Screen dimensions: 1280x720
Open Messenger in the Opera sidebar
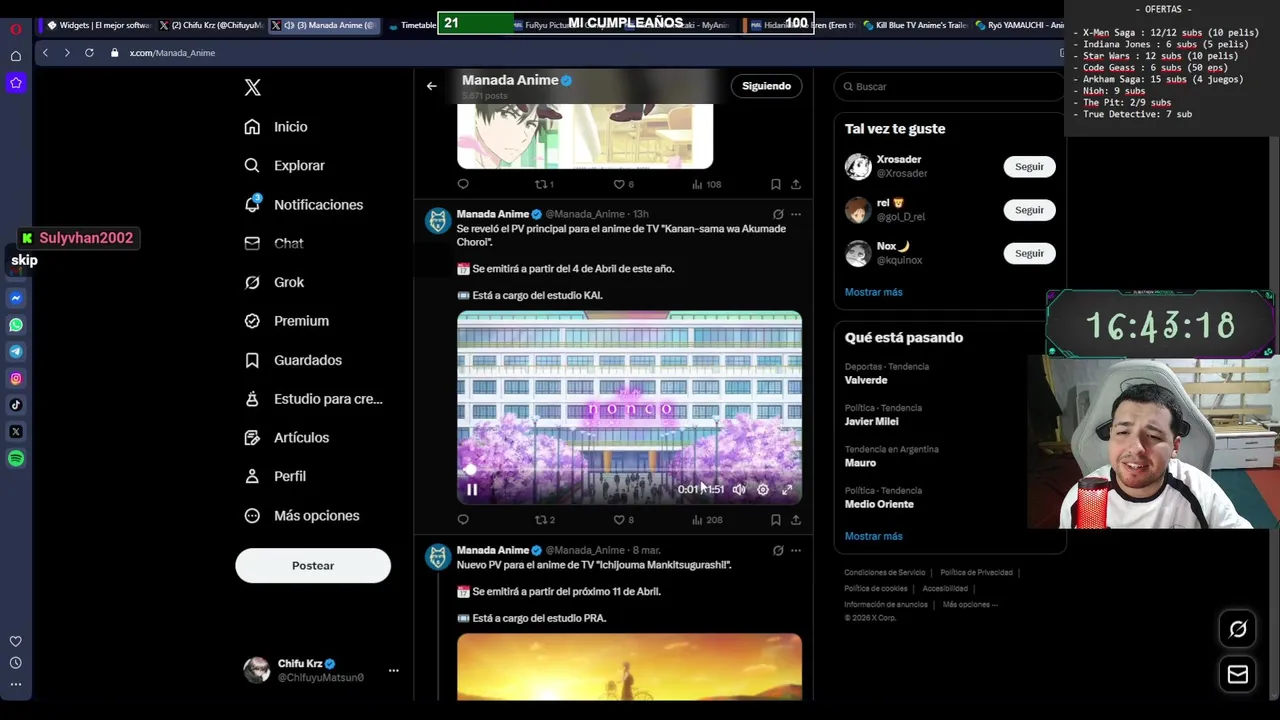click(16, 298)
